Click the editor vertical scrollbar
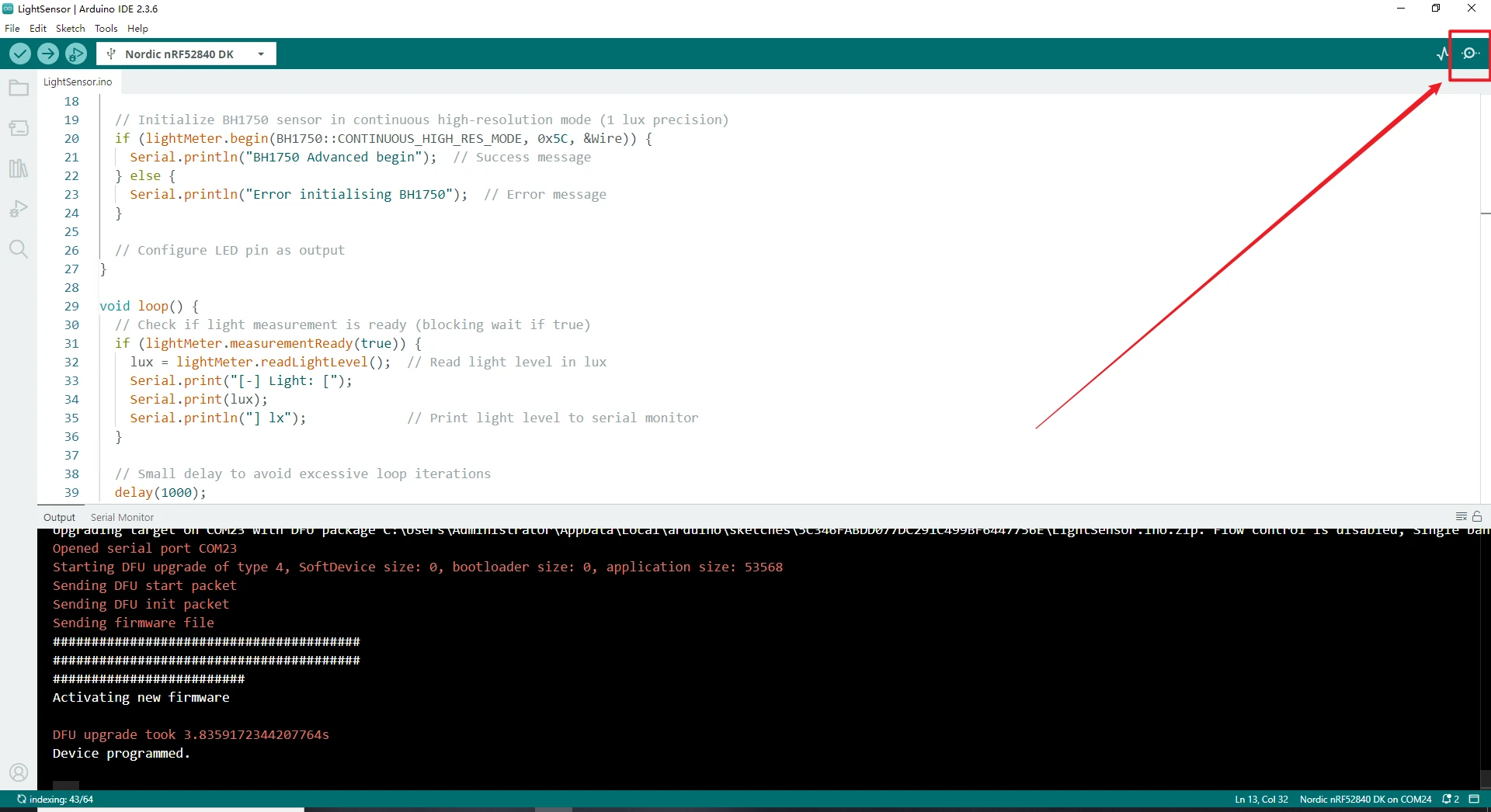Viewport: 1491px width, 812px height. tap(1485, 299)
